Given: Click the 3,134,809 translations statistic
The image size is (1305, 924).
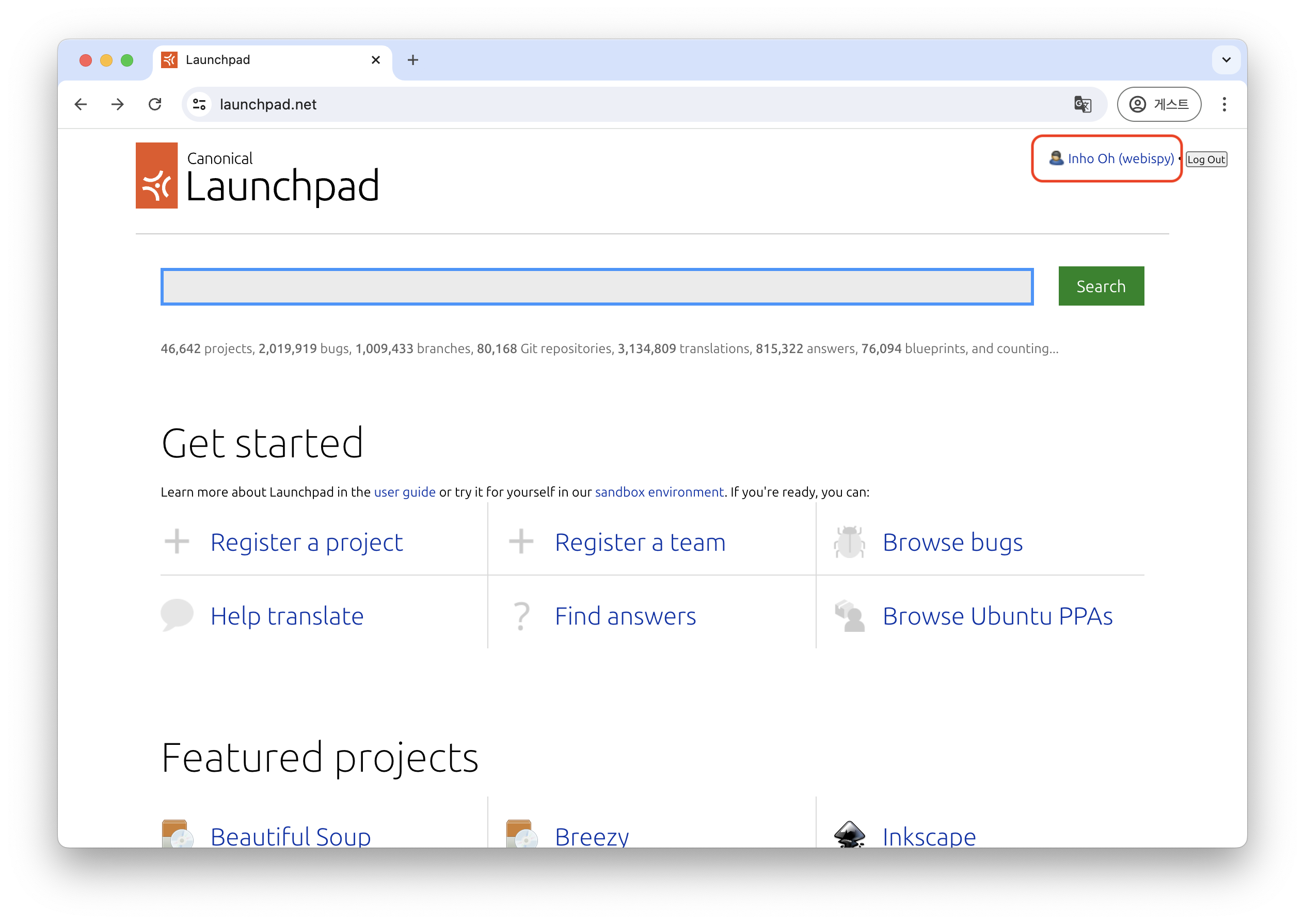Looking at the screenshot, I should 684,348.
